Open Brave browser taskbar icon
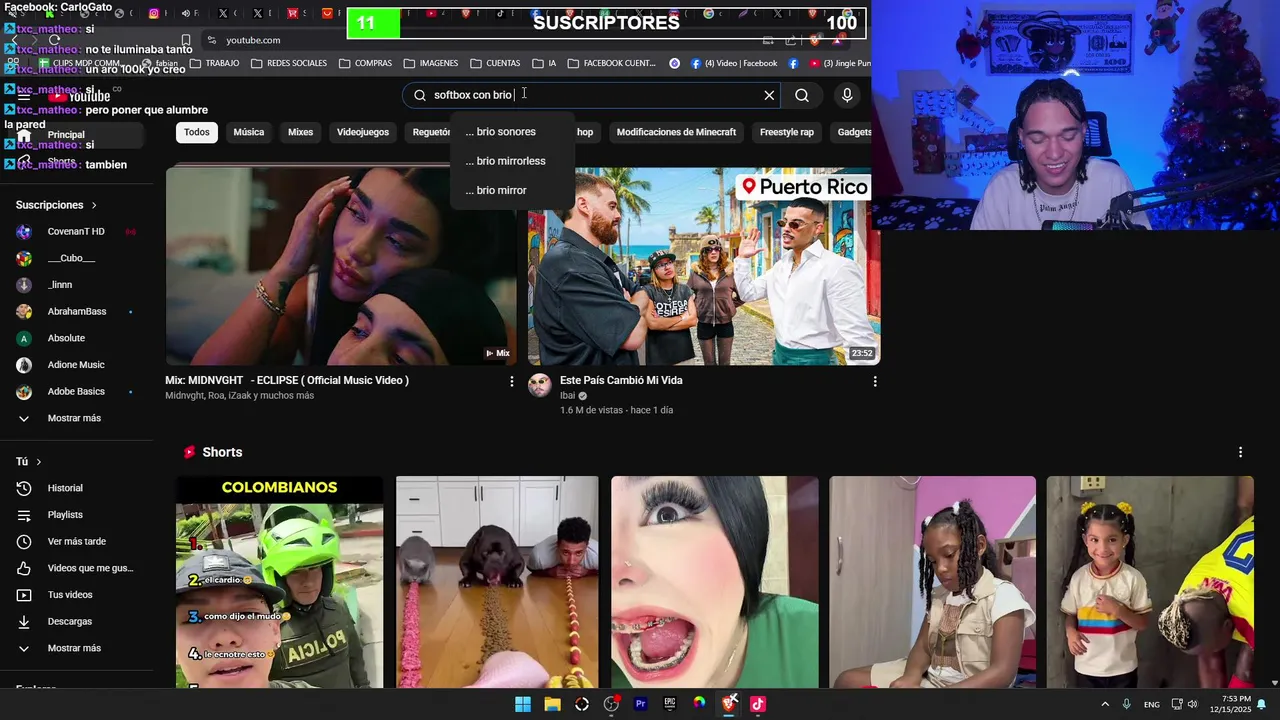The height and width of the screenshot is (720, 1280). (729, 704)
